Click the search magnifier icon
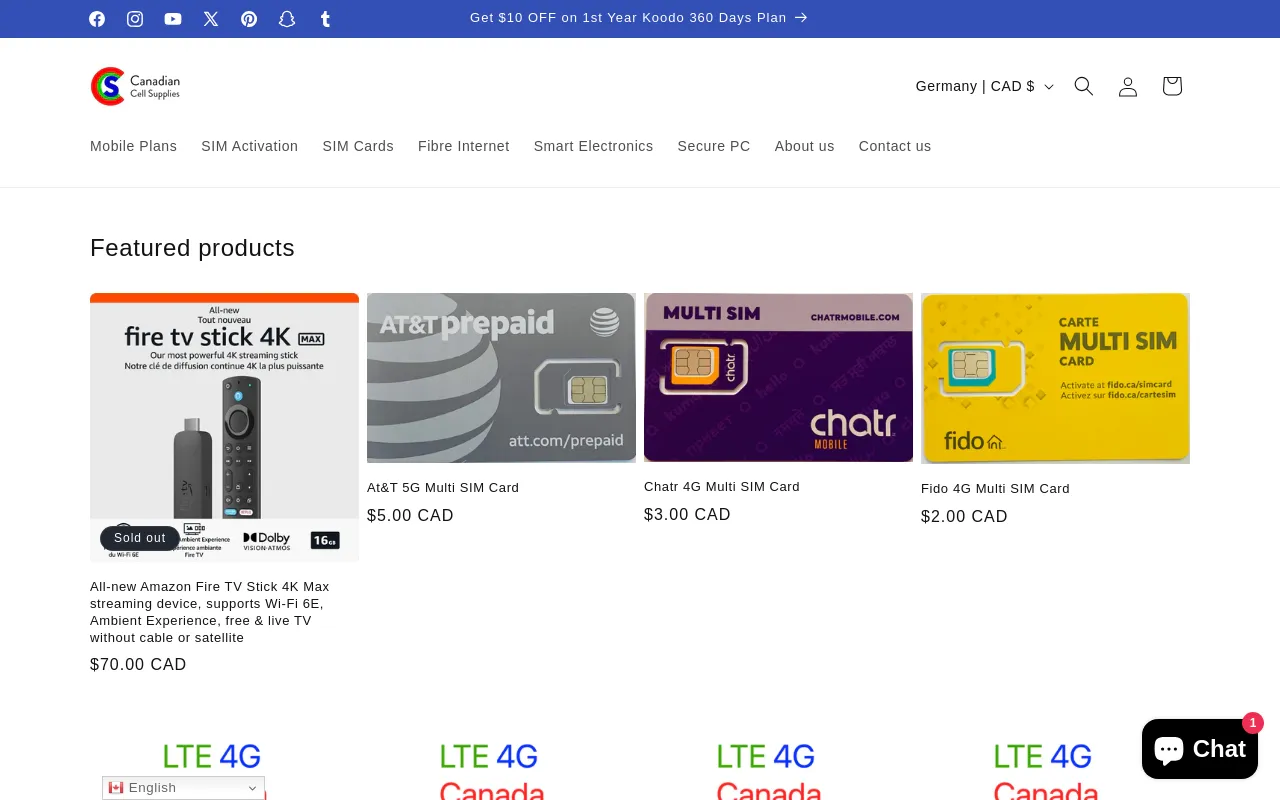This screenshot has width=1280, height=800. [x=1084, y=86]
